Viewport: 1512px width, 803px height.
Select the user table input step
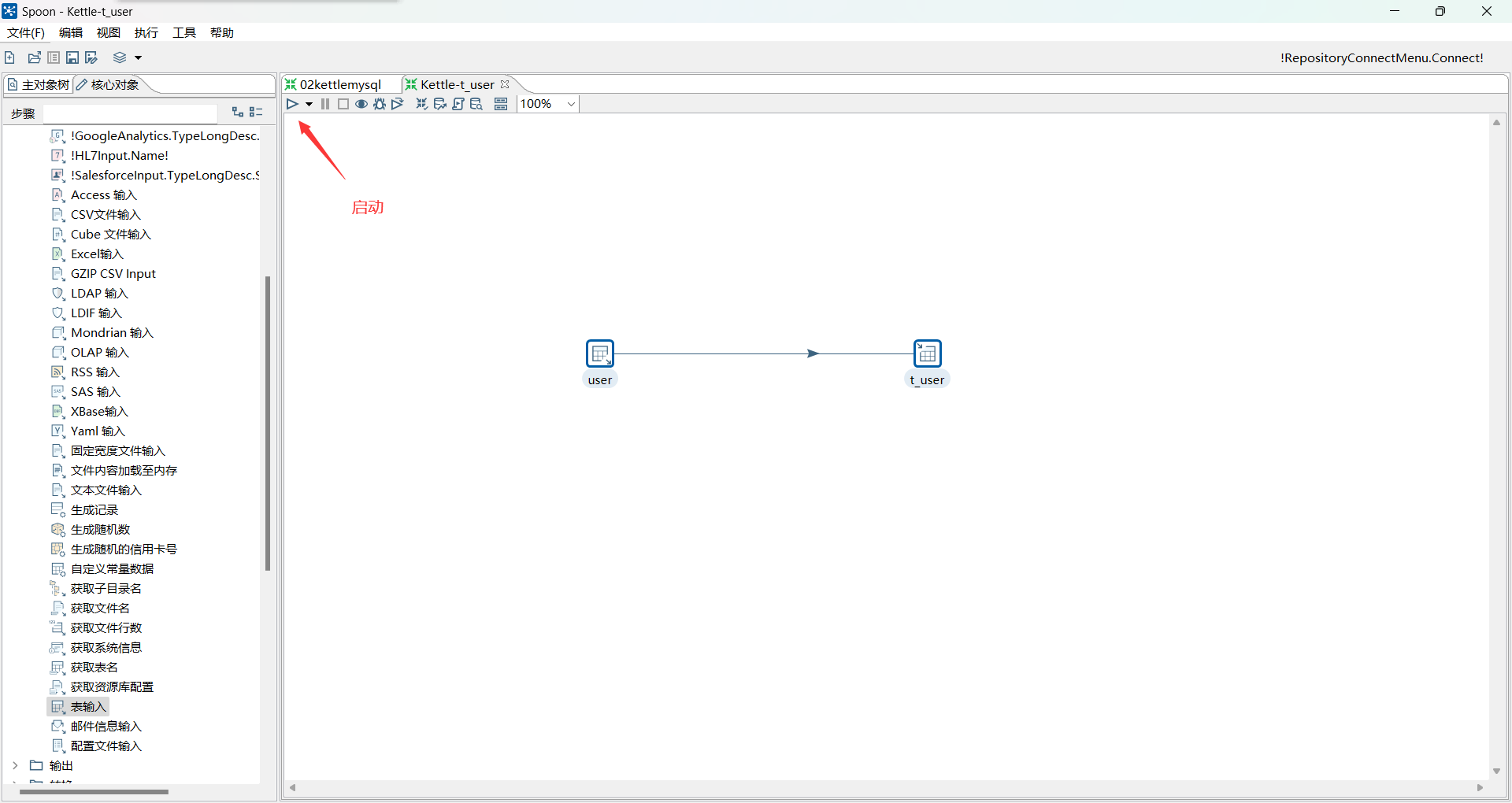pos(600,353)
